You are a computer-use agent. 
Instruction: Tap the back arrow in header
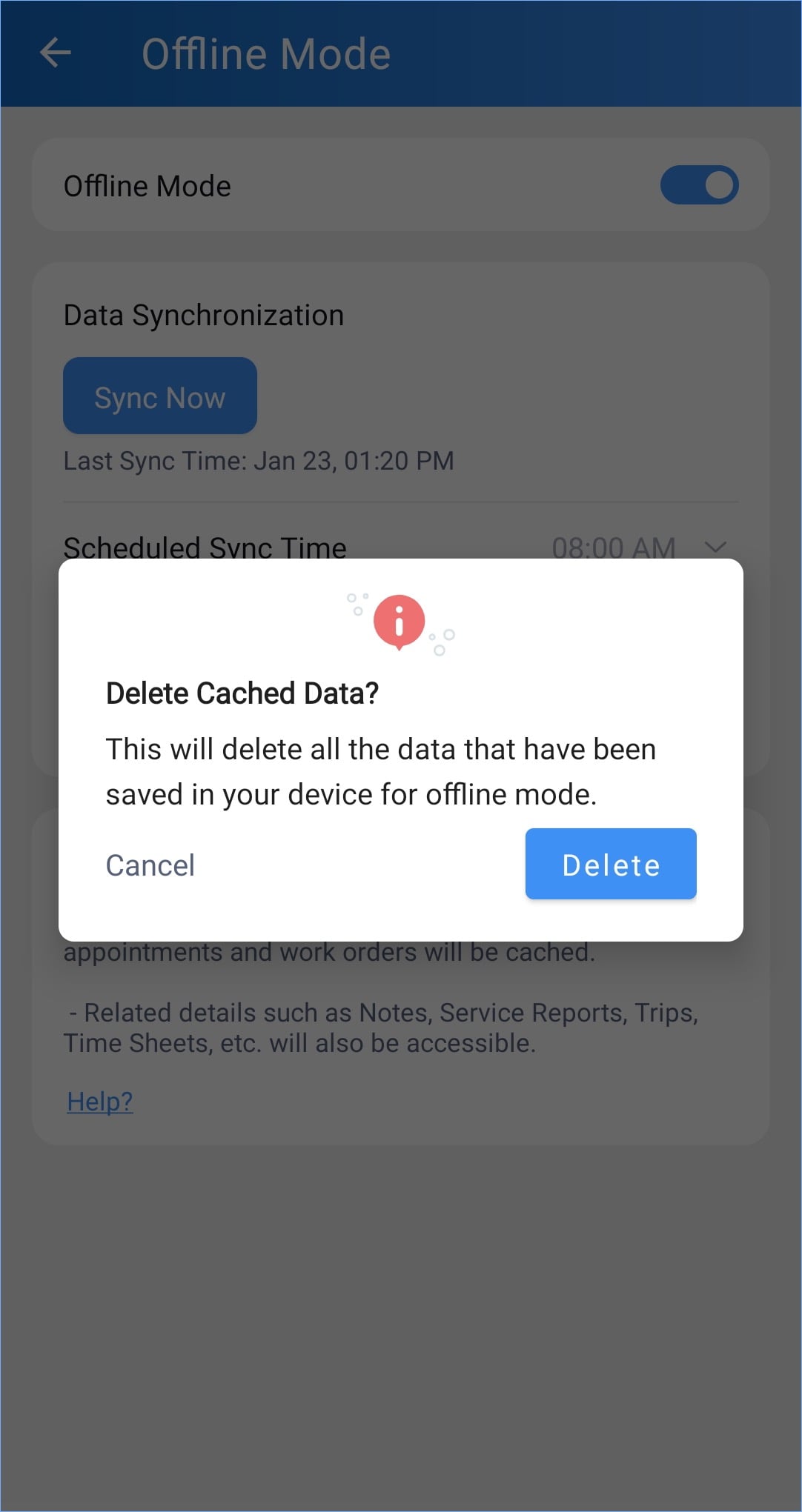click(56, 53)
